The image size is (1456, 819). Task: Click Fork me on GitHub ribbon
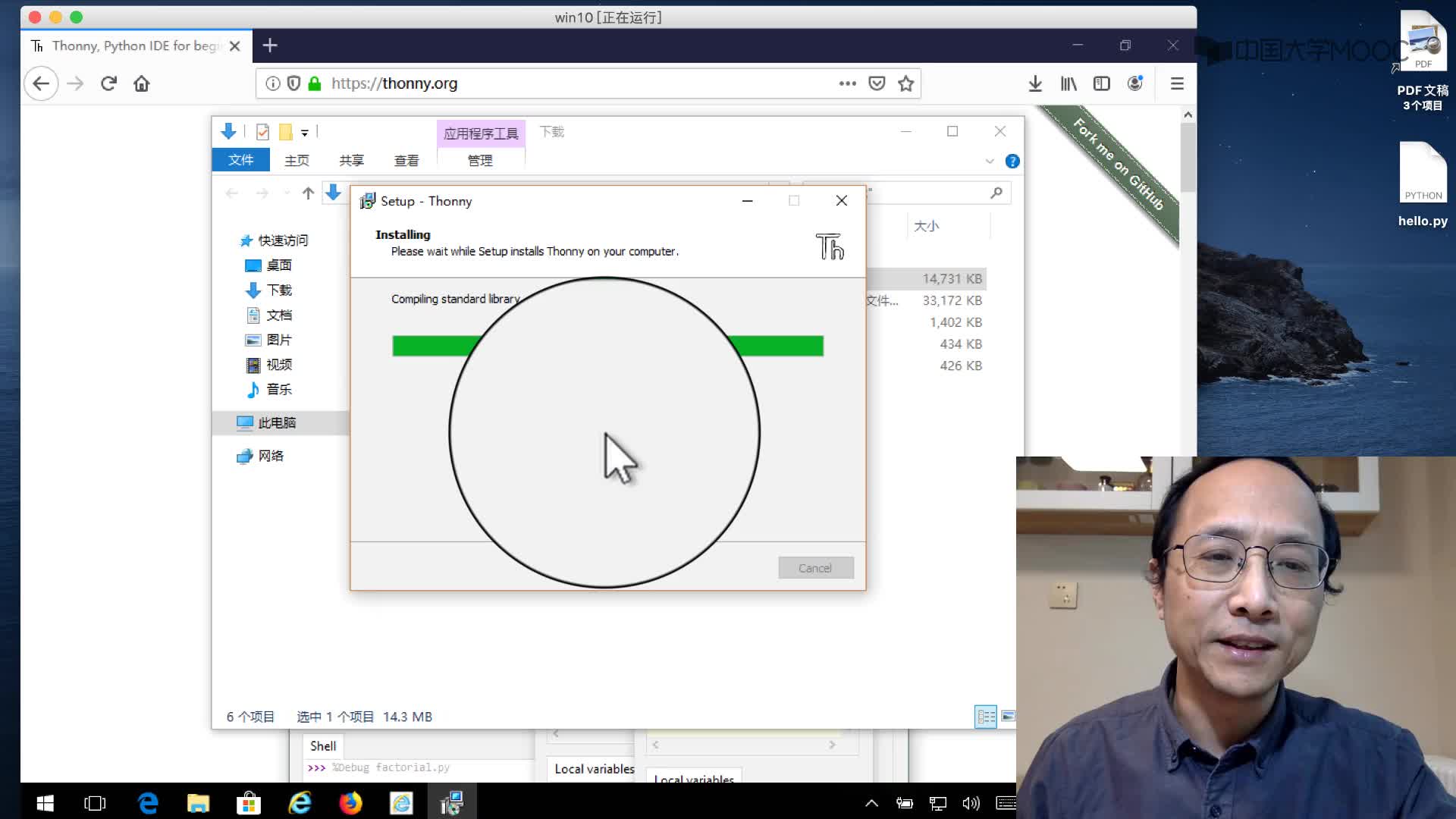(x=1118, y=164)
